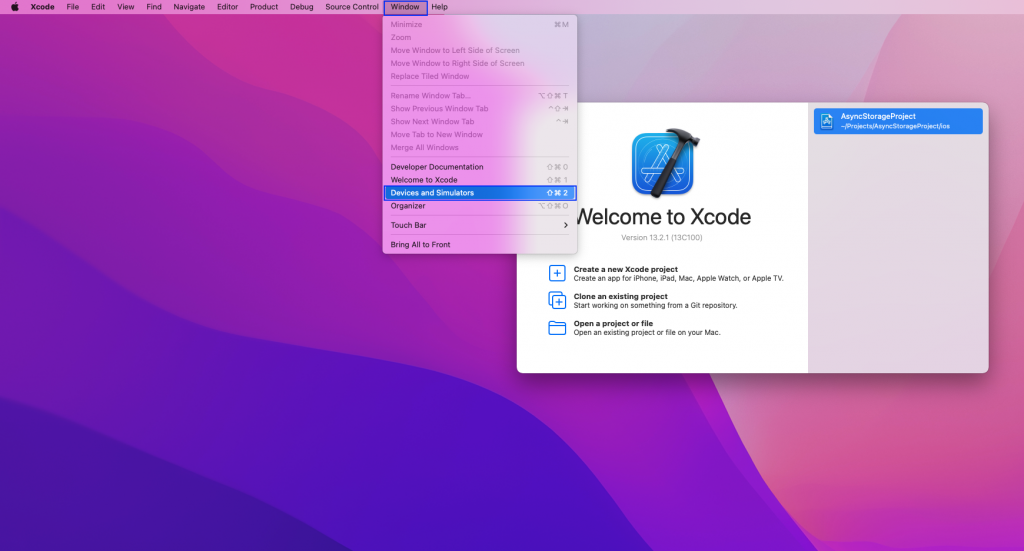Screen dimensions: 1024x551
Task: Click the folder icon to open project
Action: (557, 328)
